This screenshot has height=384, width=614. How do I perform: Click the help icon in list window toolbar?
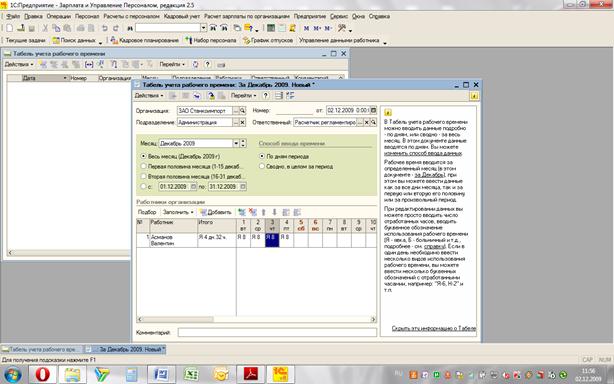click(208, 65)
